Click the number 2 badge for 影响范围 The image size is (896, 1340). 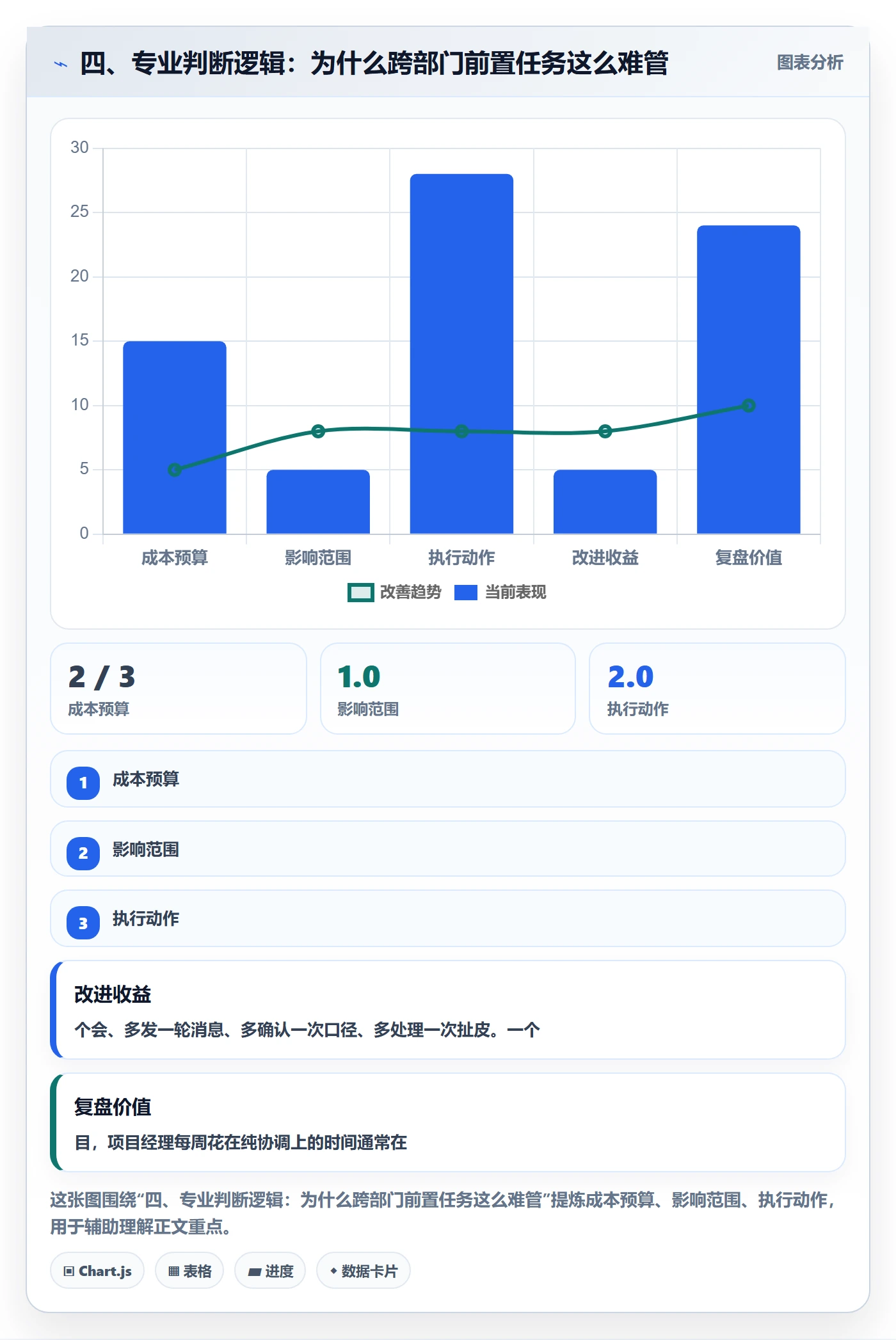click(83, 853)
